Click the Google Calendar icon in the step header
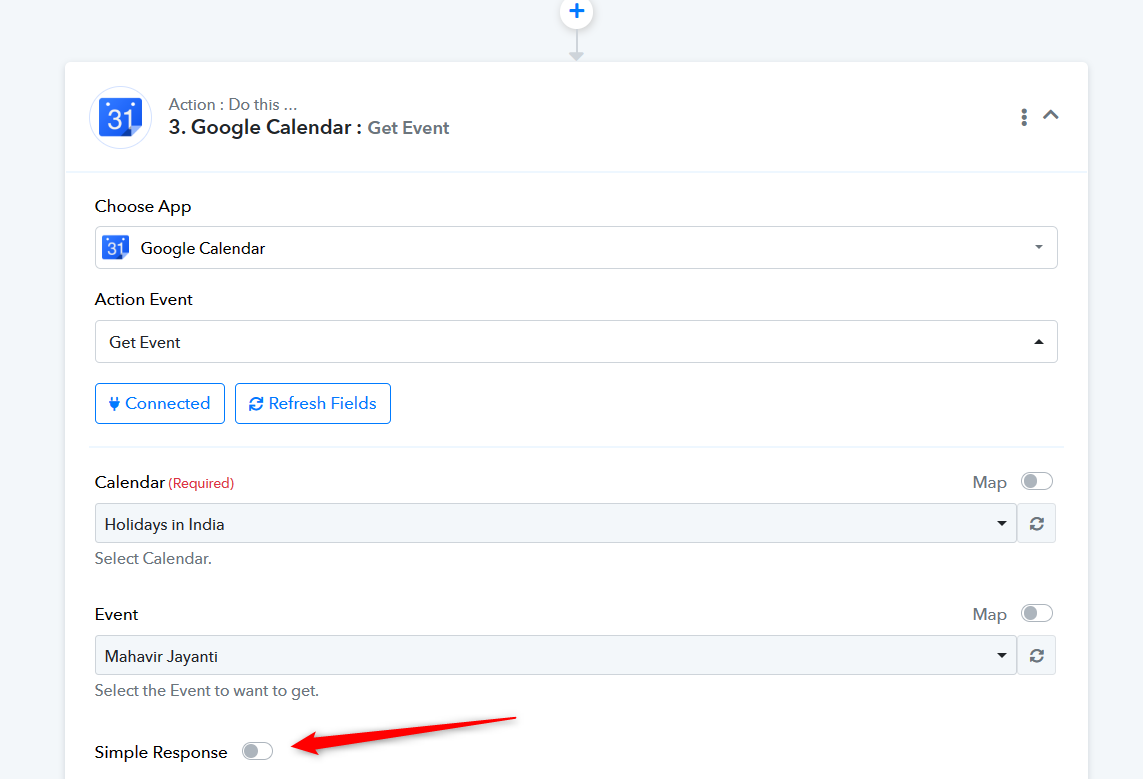 121,118
